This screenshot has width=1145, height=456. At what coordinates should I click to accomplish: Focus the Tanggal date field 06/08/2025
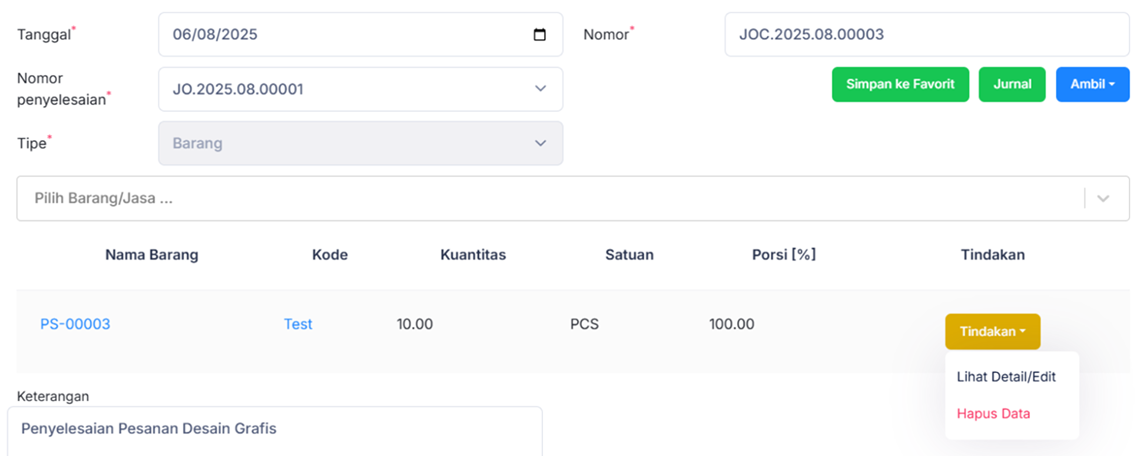pyautogui.click(x=340, y=35)
